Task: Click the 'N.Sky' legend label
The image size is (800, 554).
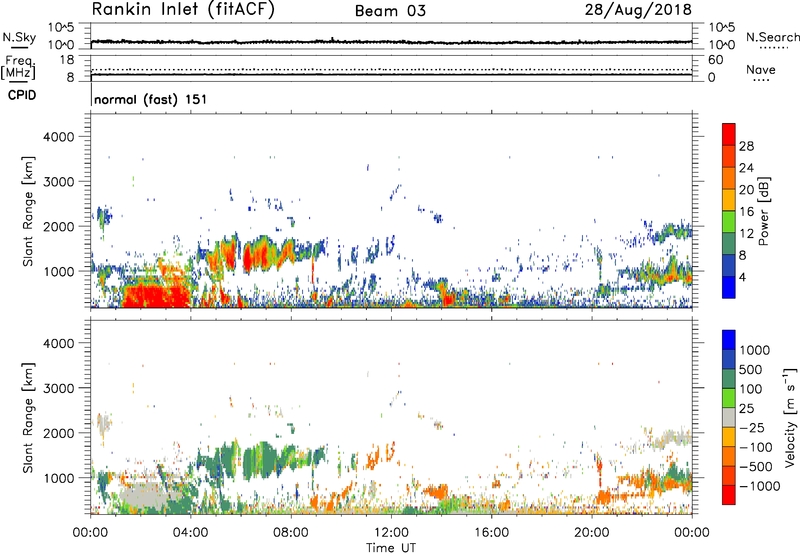Action: [x=19, y=37]
